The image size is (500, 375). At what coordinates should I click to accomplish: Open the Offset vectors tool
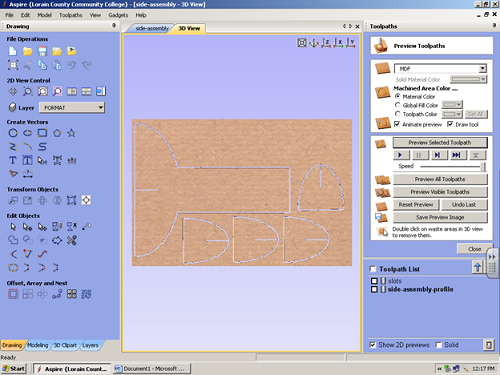click(13, 294)
